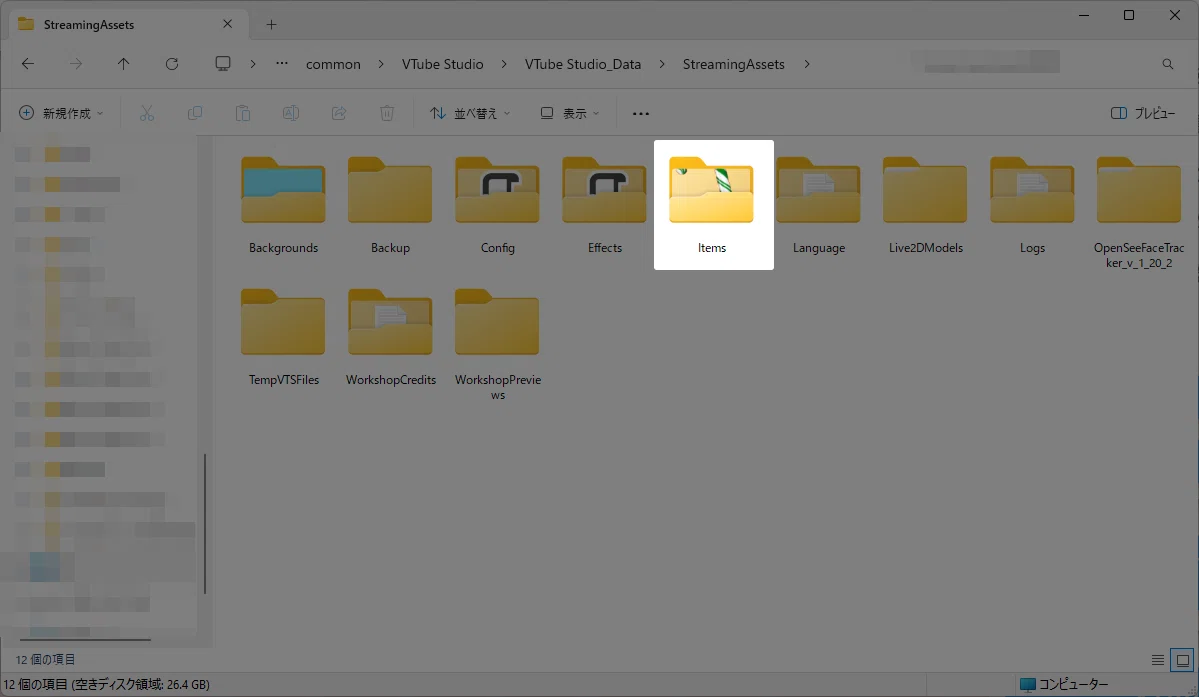This screenshot has width=1199, height=697.
Task: Go back to the previous folder
Action: pos(28,64)
